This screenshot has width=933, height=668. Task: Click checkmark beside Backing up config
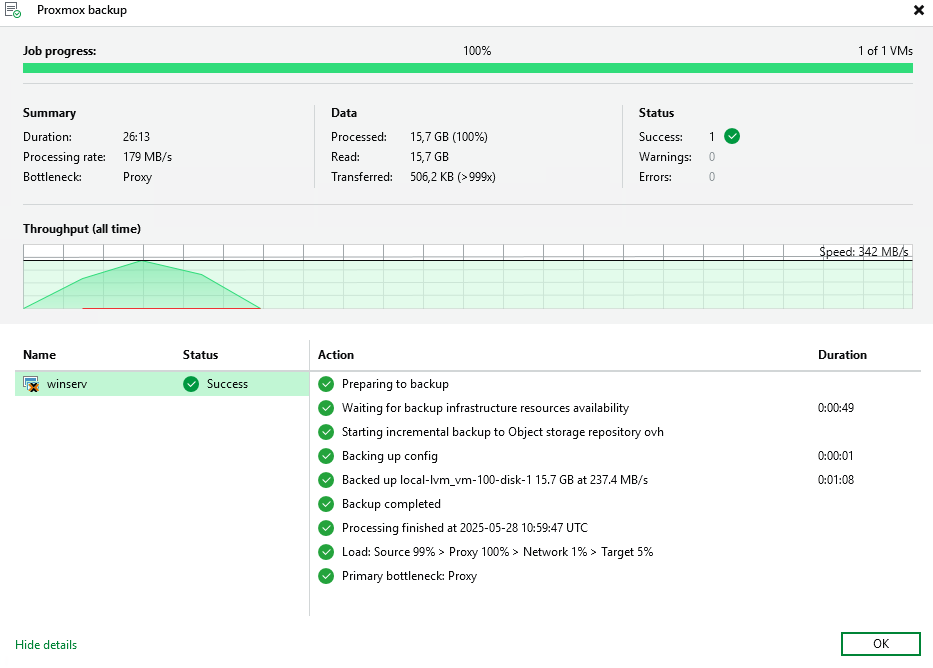click(x=326, y=456)
